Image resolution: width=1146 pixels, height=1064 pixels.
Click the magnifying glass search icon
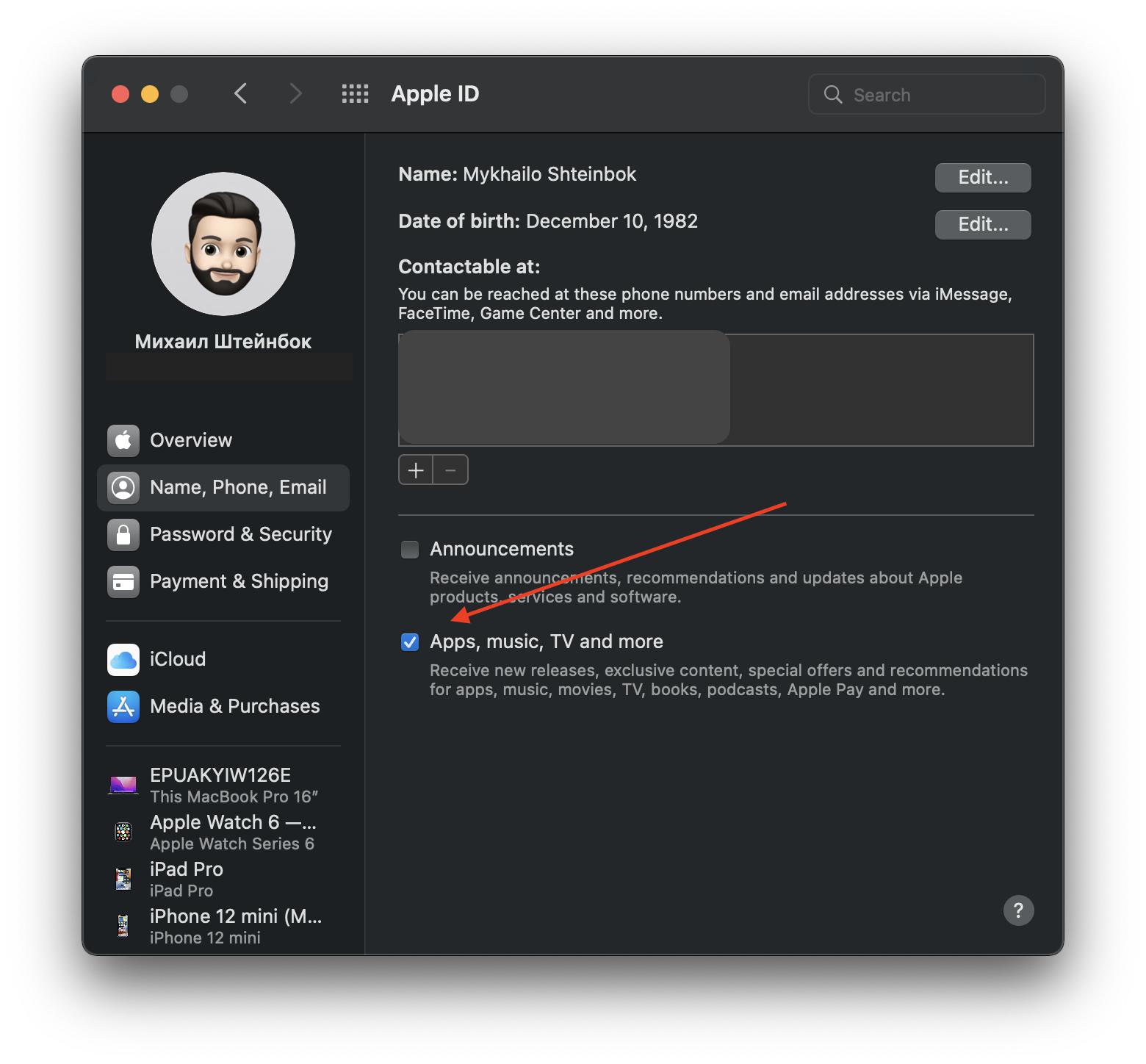(x=832, y=94)
